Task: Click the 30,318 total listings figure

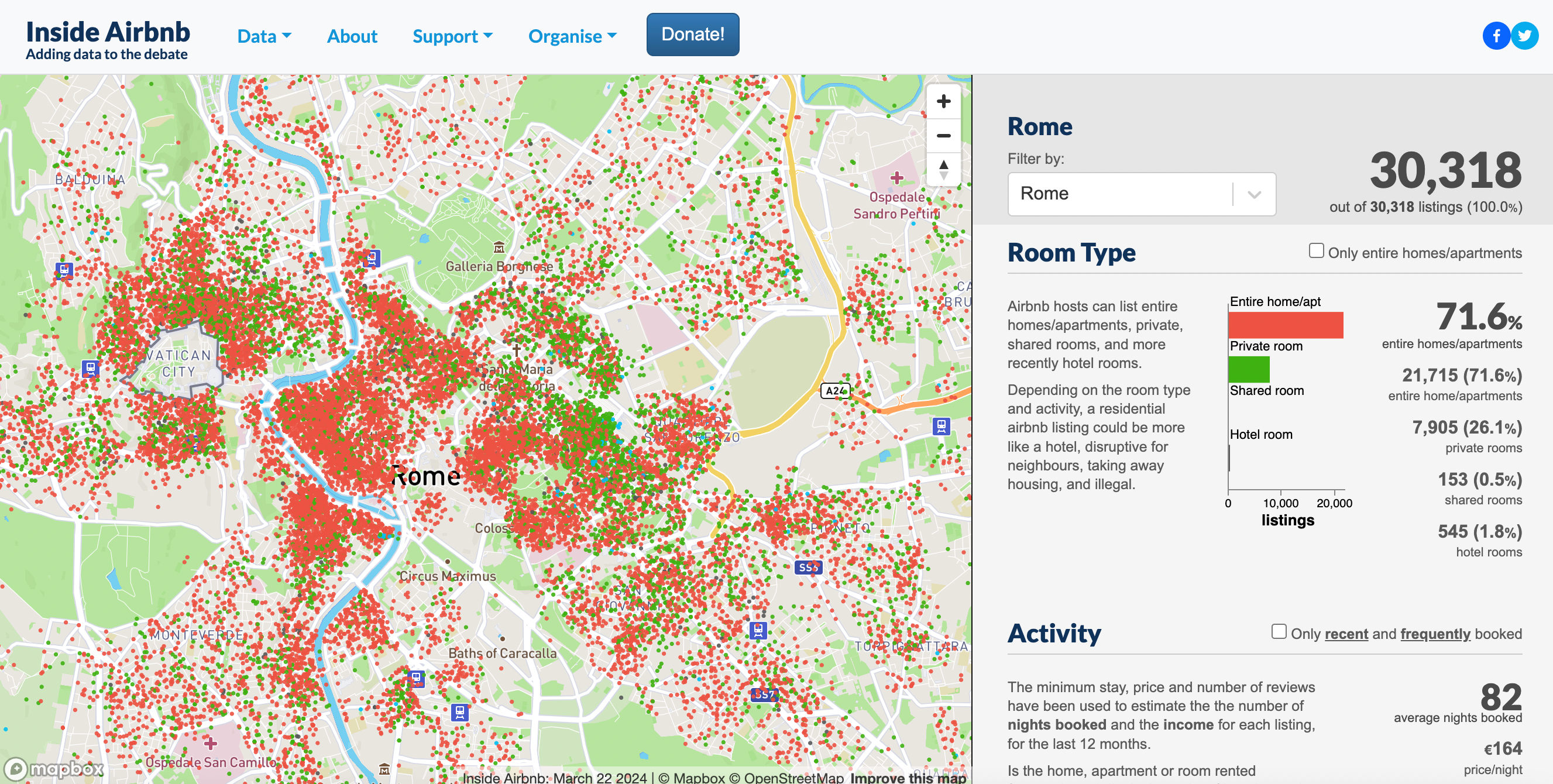Action: (1445, 170)
